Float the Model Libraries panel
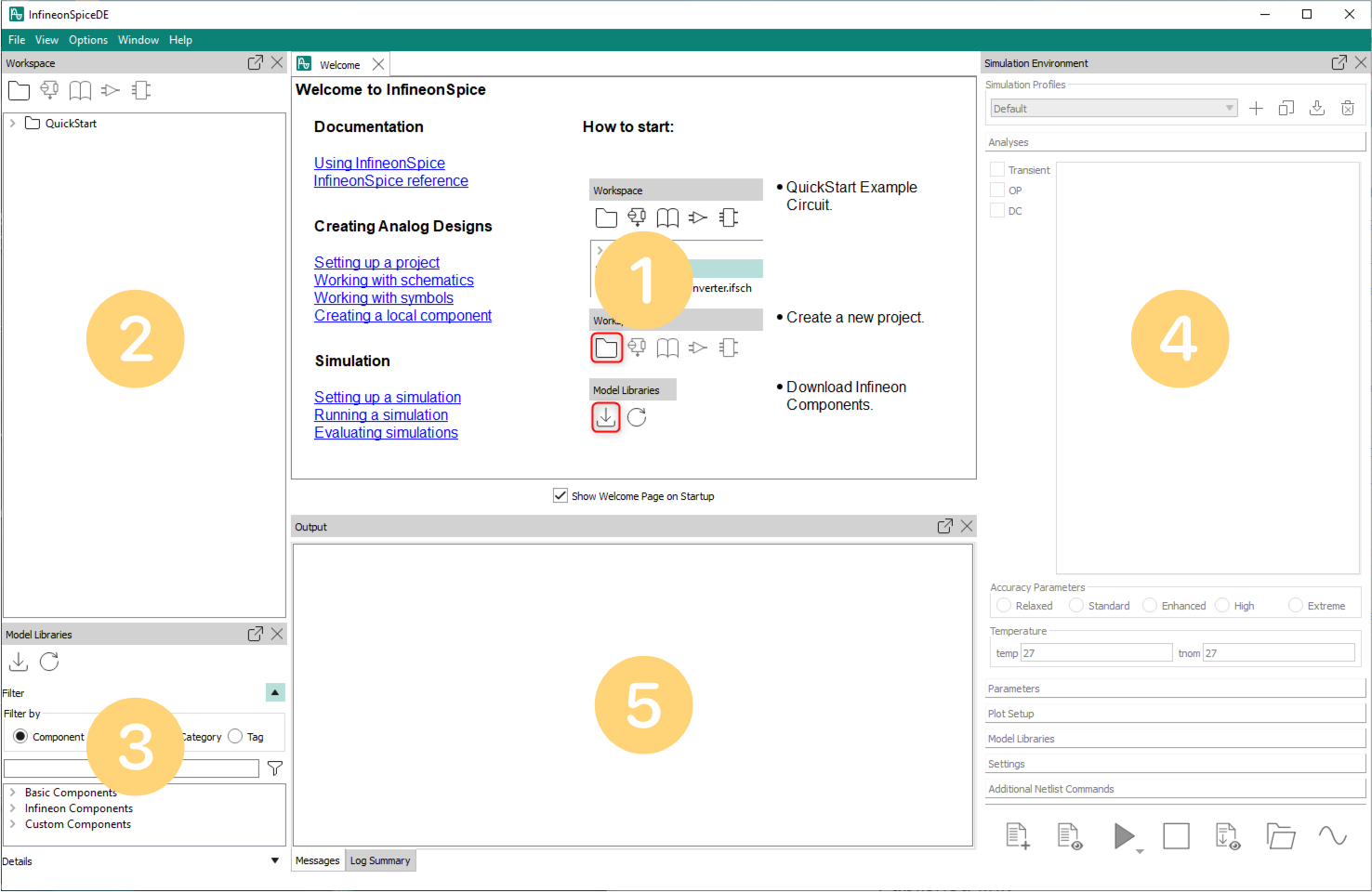 (x=256, y=634)
